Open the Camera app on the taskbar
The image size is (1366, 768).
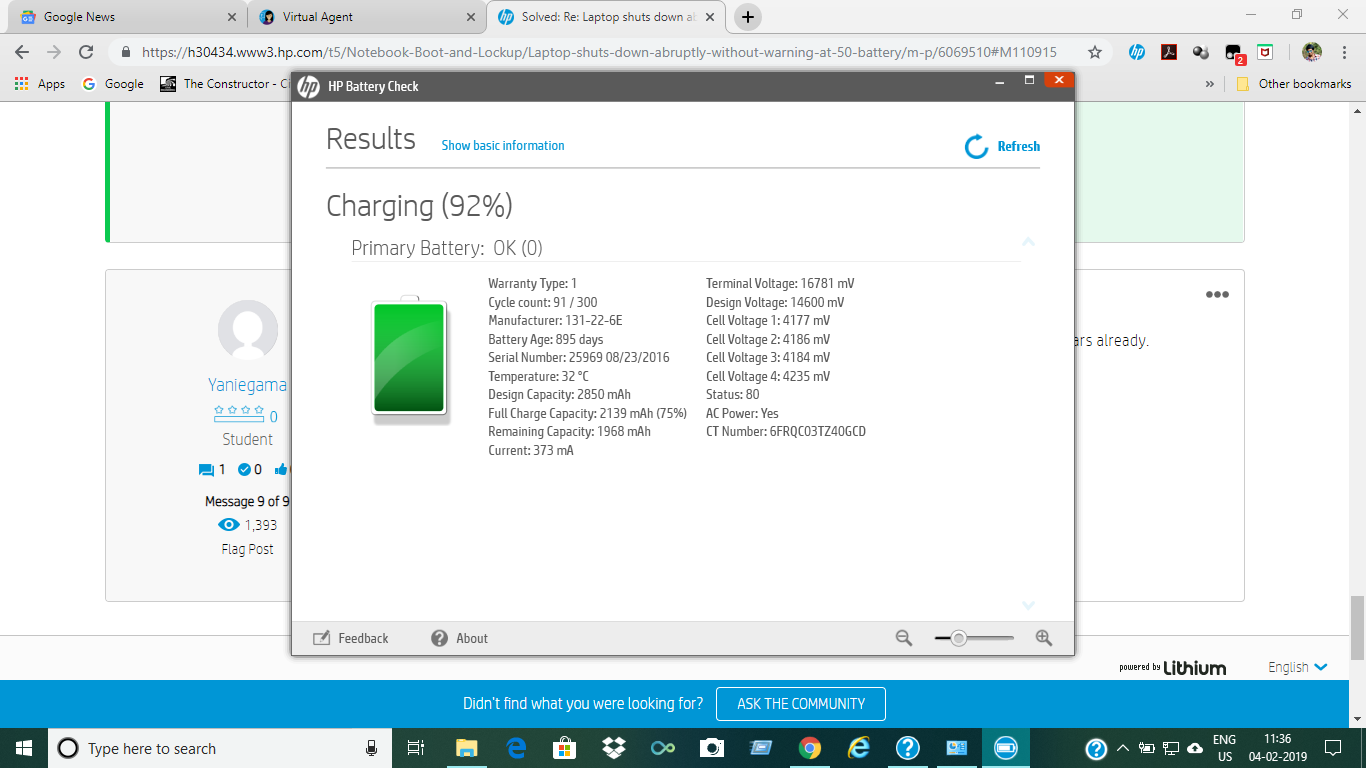[712, 748]
